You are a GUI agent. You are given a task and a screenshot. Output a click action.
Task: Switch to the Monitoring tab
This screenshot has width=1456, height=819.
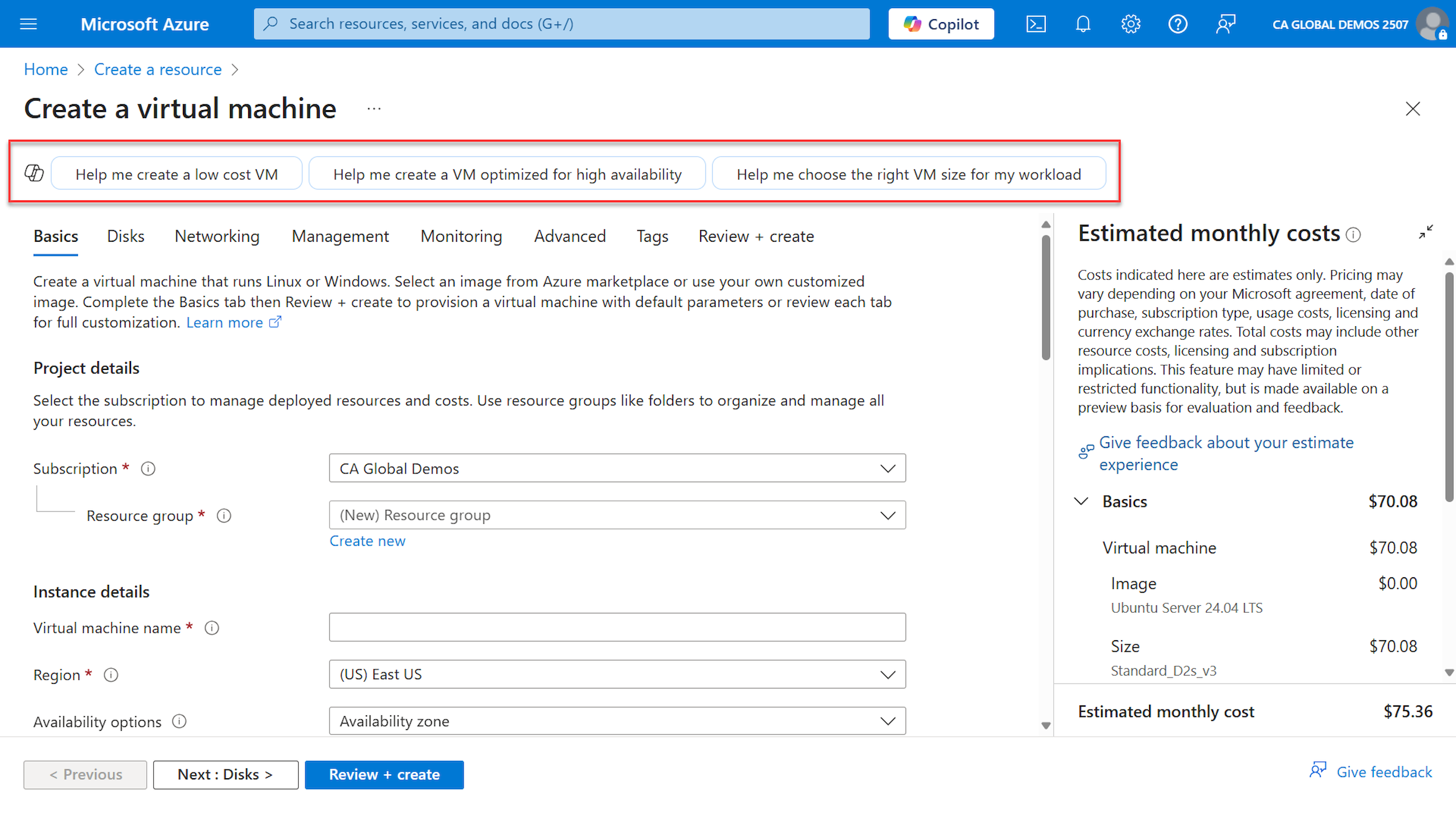point(461,236)
